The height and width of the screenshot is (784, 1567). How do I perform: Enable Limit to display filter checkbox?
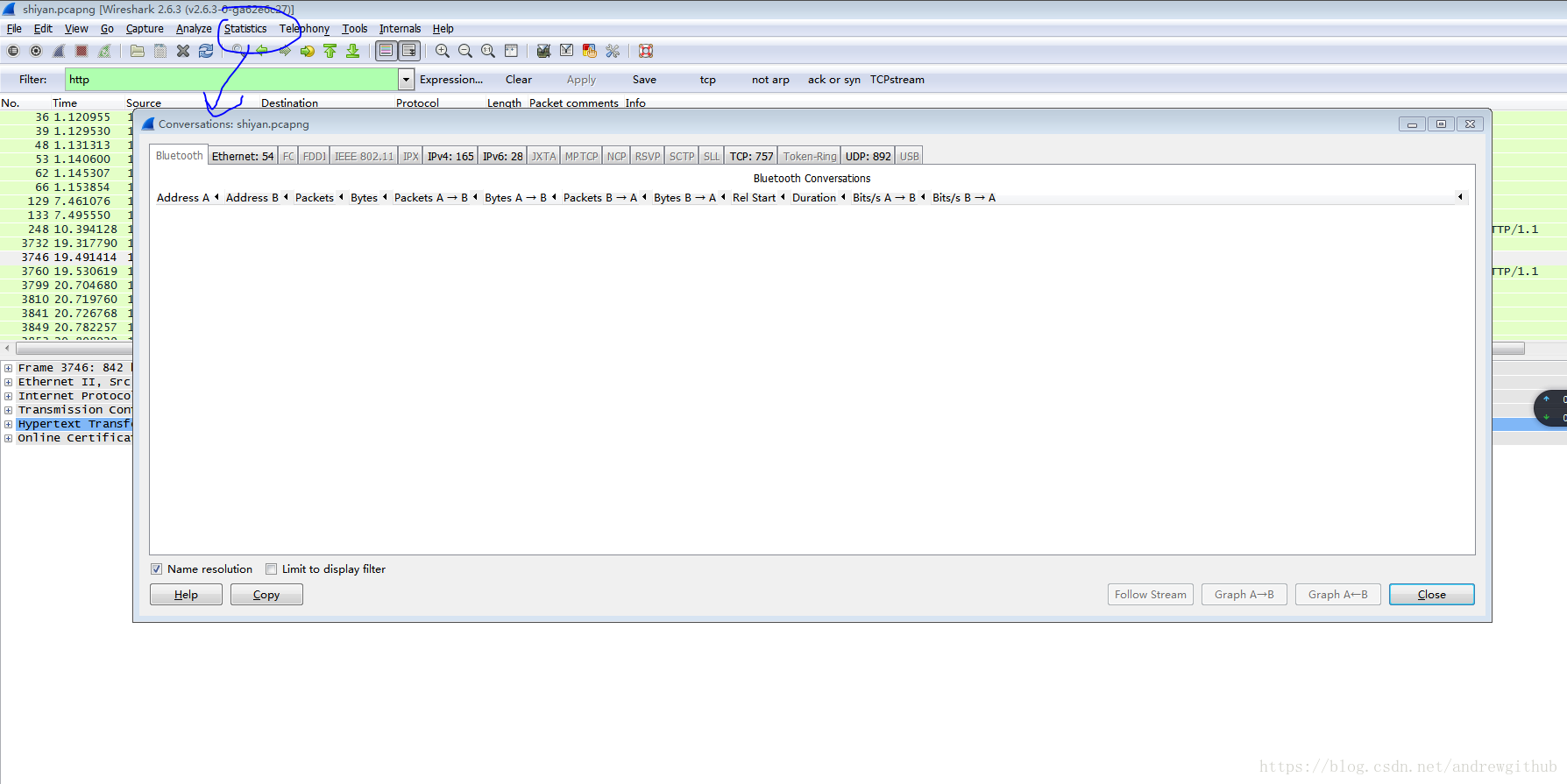271,569
